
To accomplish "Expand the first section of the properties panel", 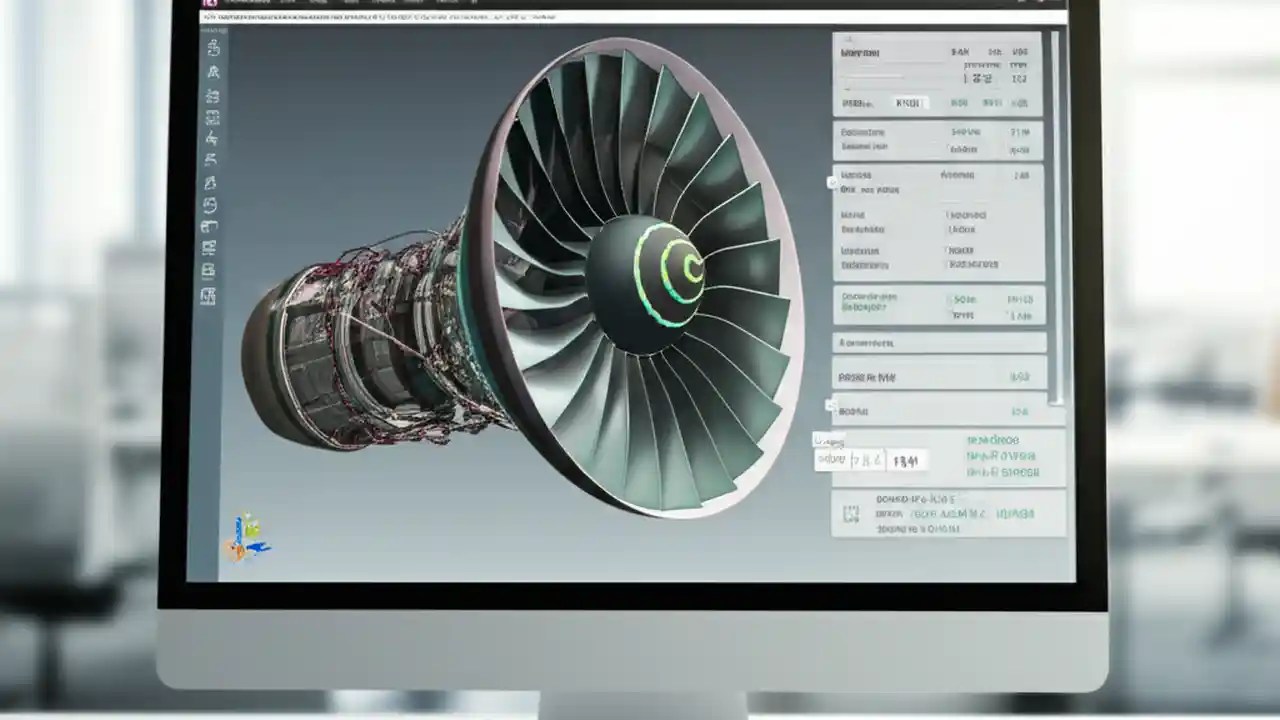I will [x=938, y=53].
